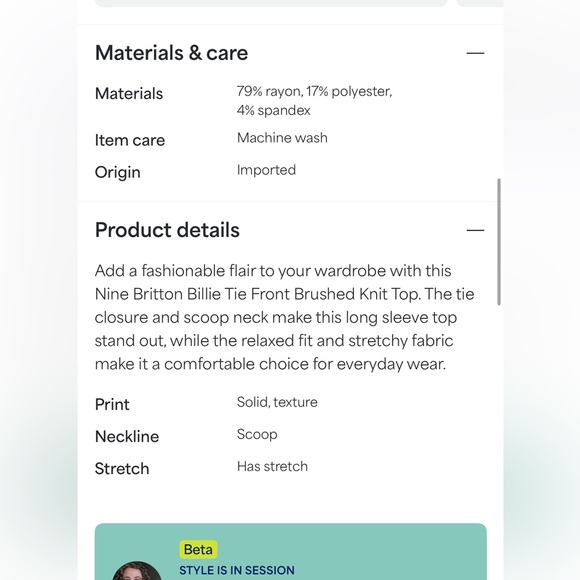Select the Scoop neckline value
The image size is (580, 580).
tap(257, 434)
